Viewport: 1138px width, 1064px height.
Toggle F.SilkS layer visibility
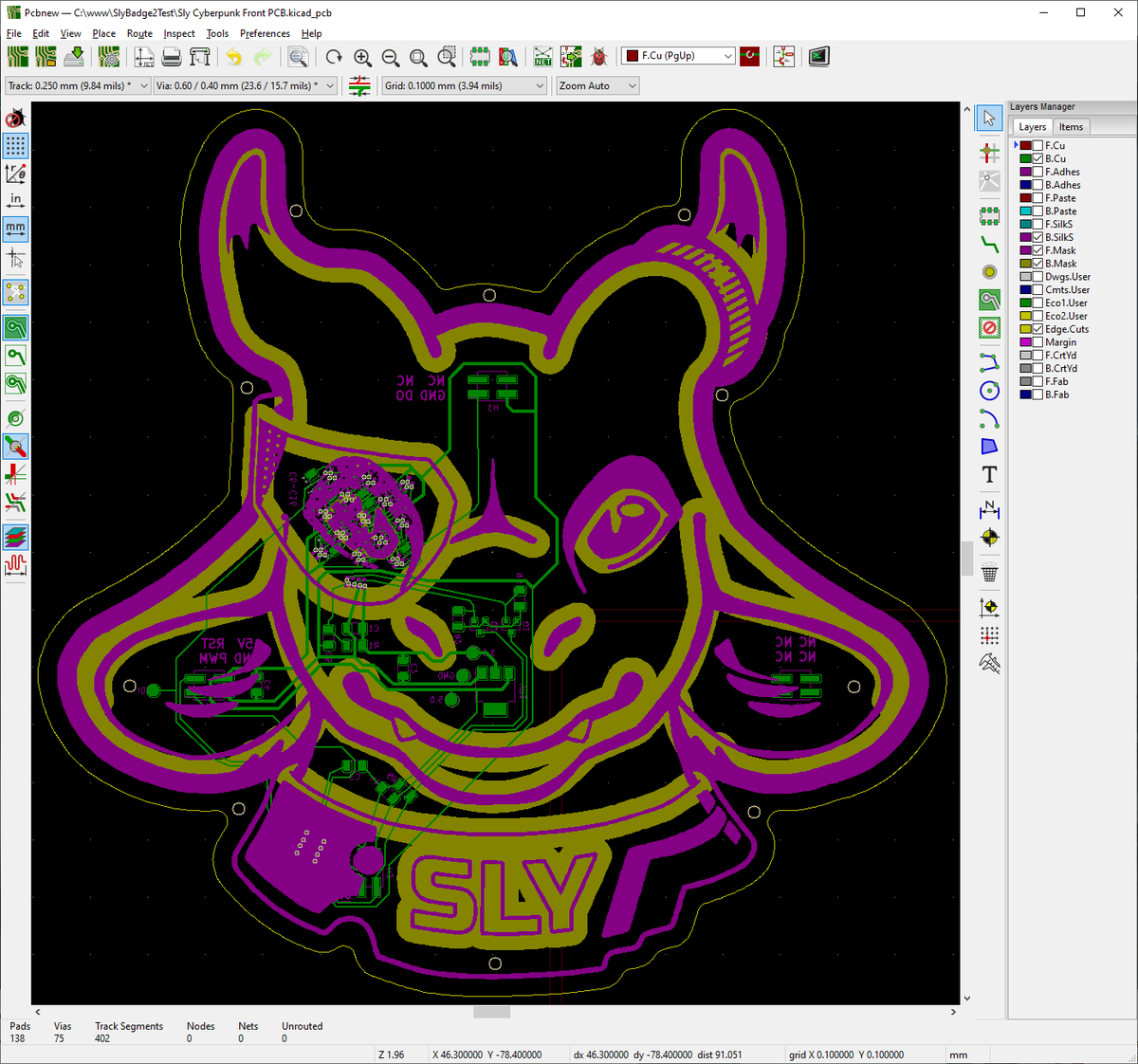[x=1037, y=223]
